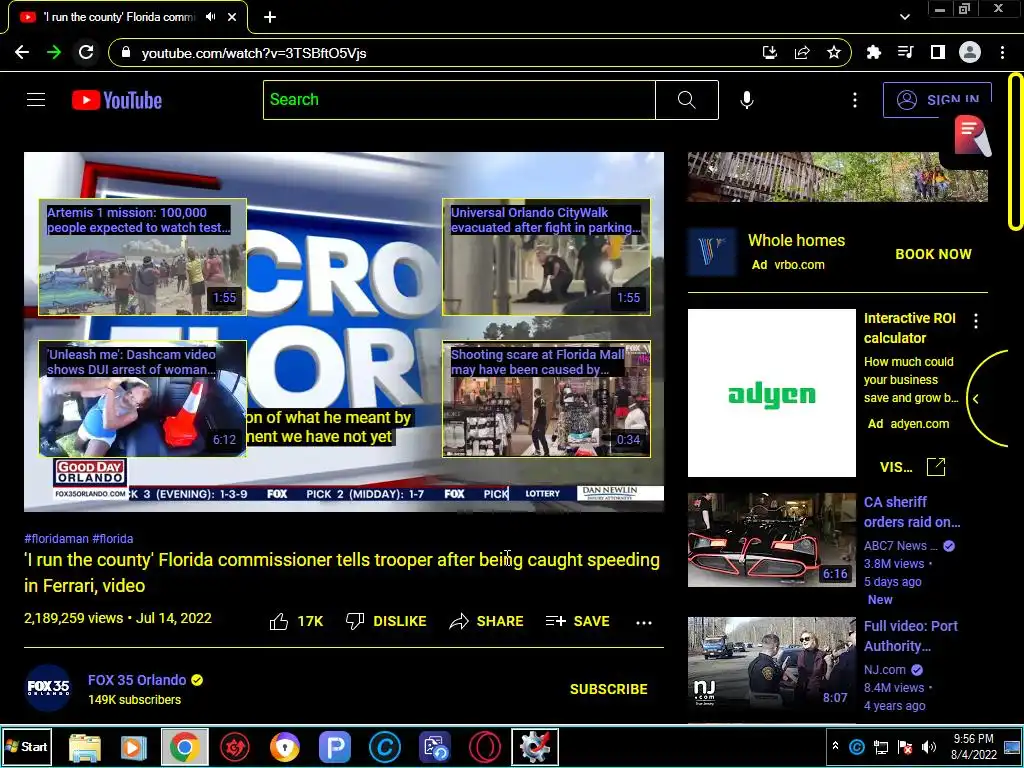
Task: Open the blue P app in taskbar
Action: (x=335, y=747)
